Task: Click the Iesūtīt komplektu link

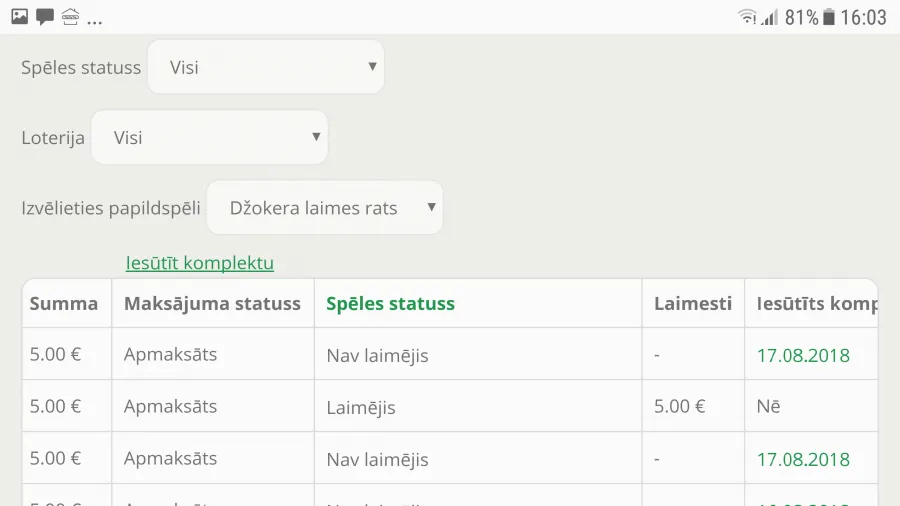Action: coord(200,263)
